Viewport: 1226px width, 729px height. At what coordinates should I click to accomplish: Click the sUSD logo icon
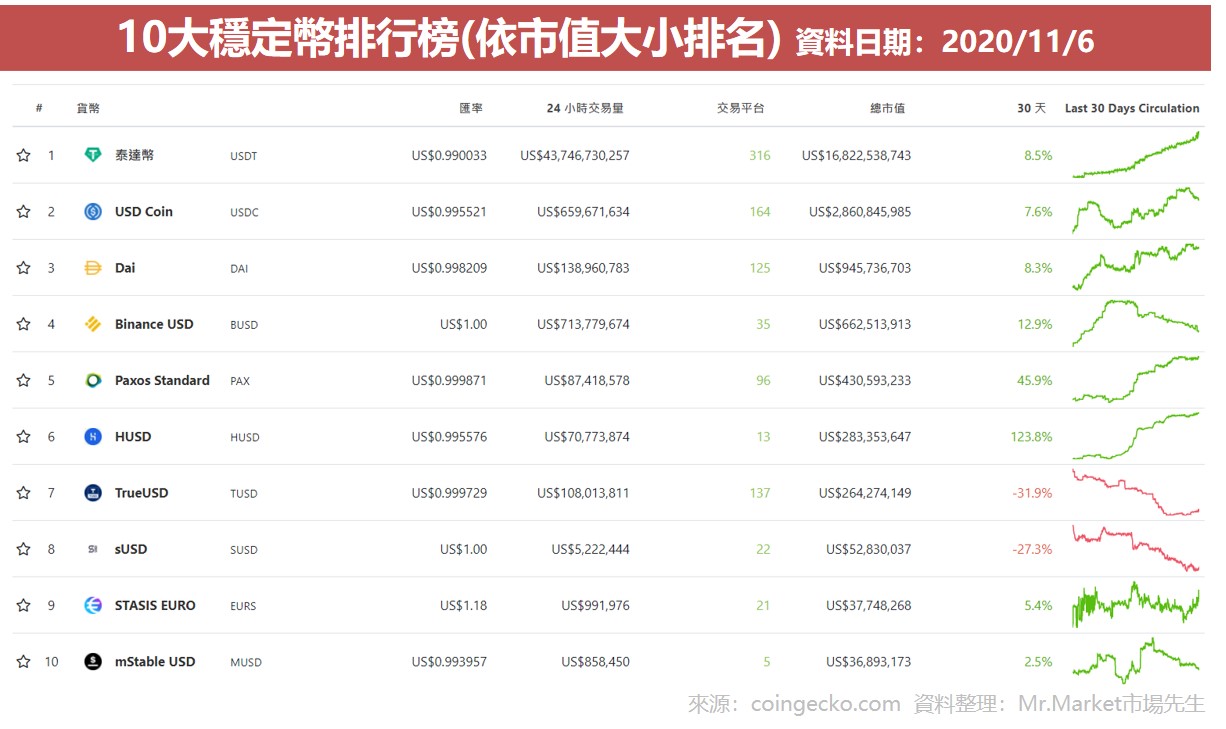coord(93,549)
